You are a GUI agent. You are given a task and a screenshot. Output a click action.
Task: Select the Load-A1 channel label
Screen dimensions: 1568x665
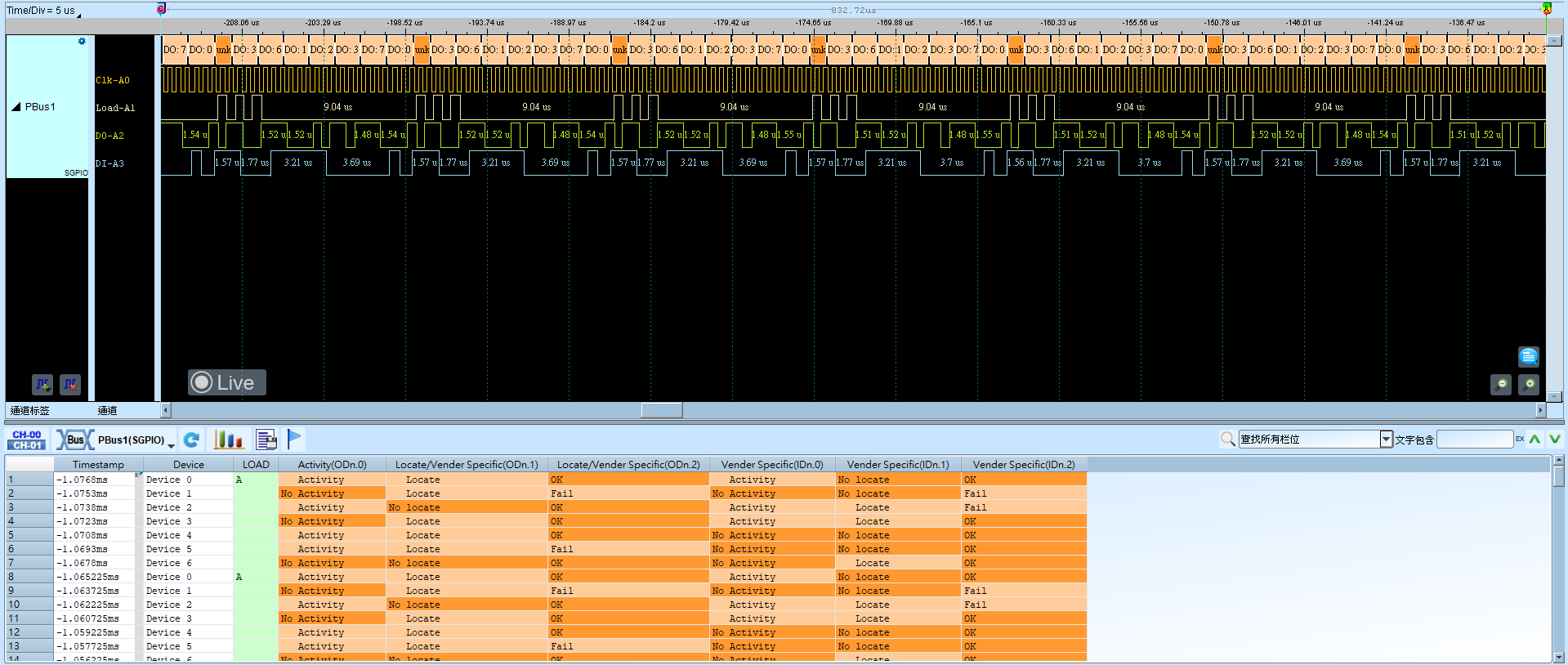tap(115, 108)
